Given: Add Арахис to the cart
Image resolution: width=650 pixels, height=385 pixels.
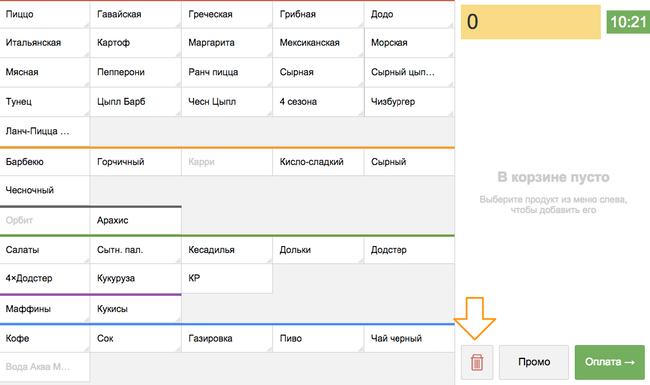Looking at the screenshot, I should coord(135,220).
